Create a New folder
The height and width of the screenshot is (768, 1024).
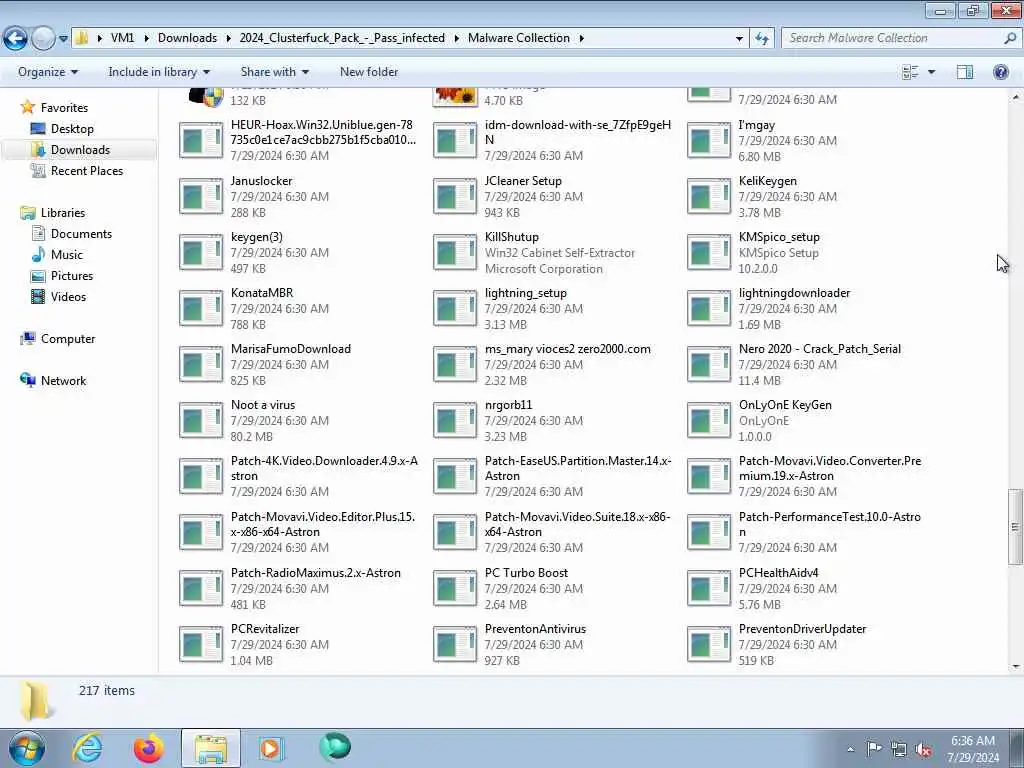pos(369,72)
